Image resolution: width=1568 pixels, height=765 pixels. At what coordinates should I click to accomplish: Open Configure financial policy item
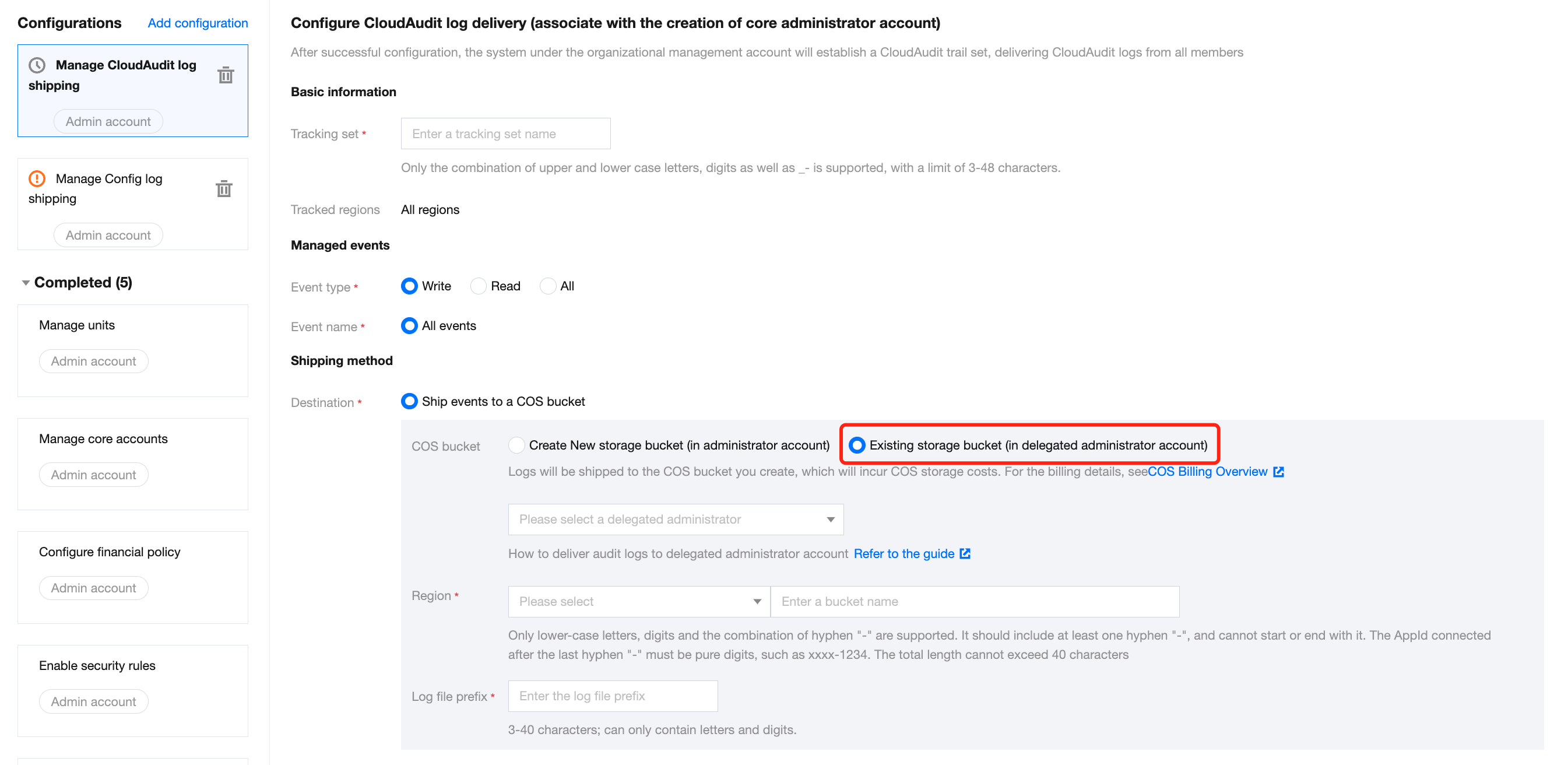[110, 552]
